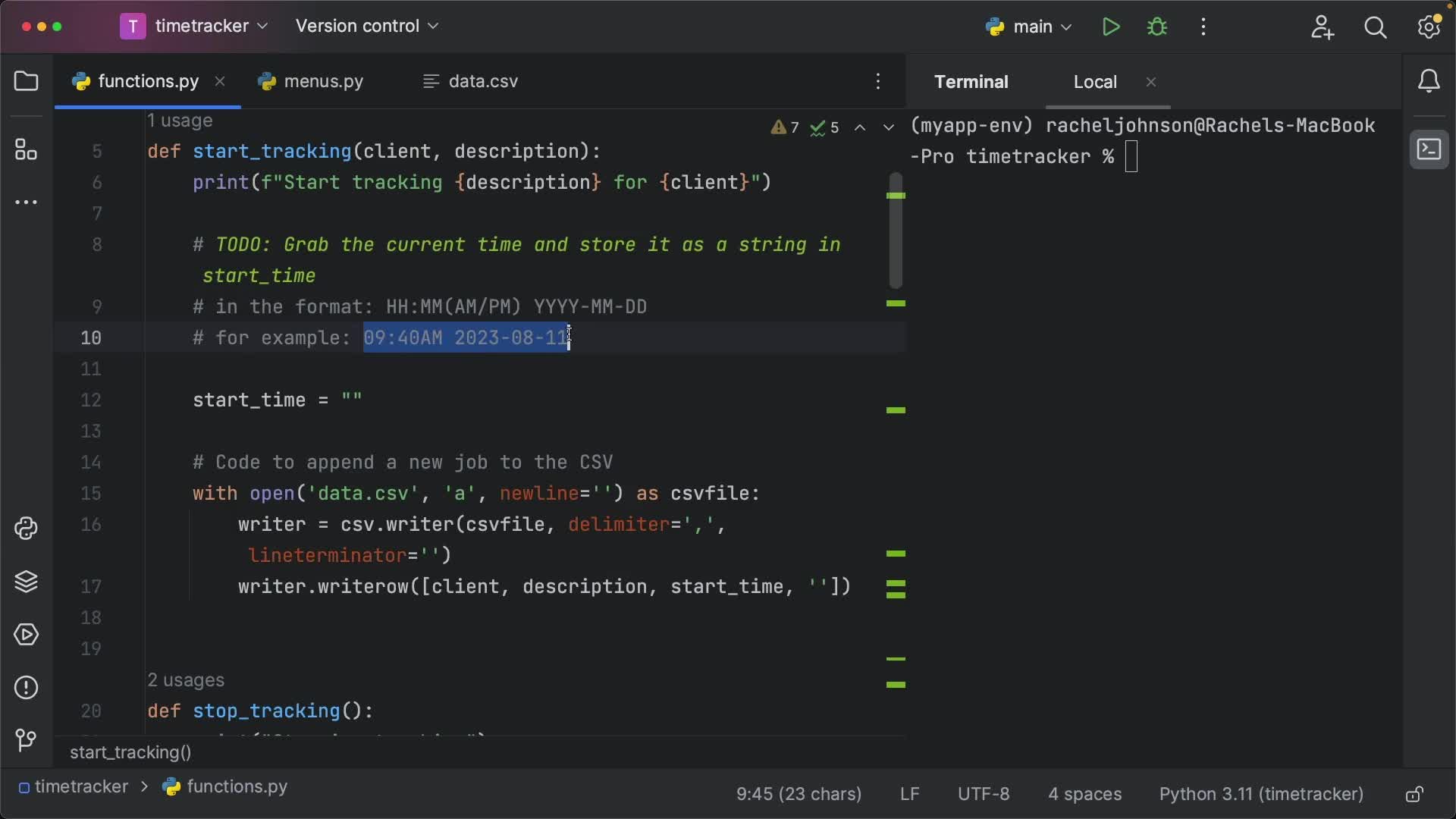Open the Structure tool window
The image size is (1456, 819).
tap(27, 149)
